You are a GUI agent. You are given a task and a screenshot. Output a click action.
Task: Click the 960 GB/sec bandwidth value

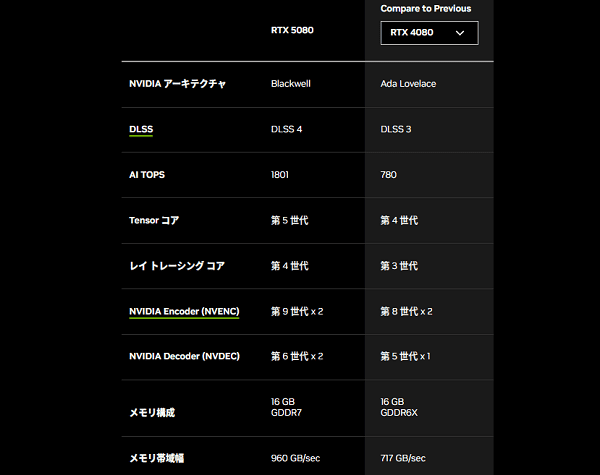(x=295, y=458)
